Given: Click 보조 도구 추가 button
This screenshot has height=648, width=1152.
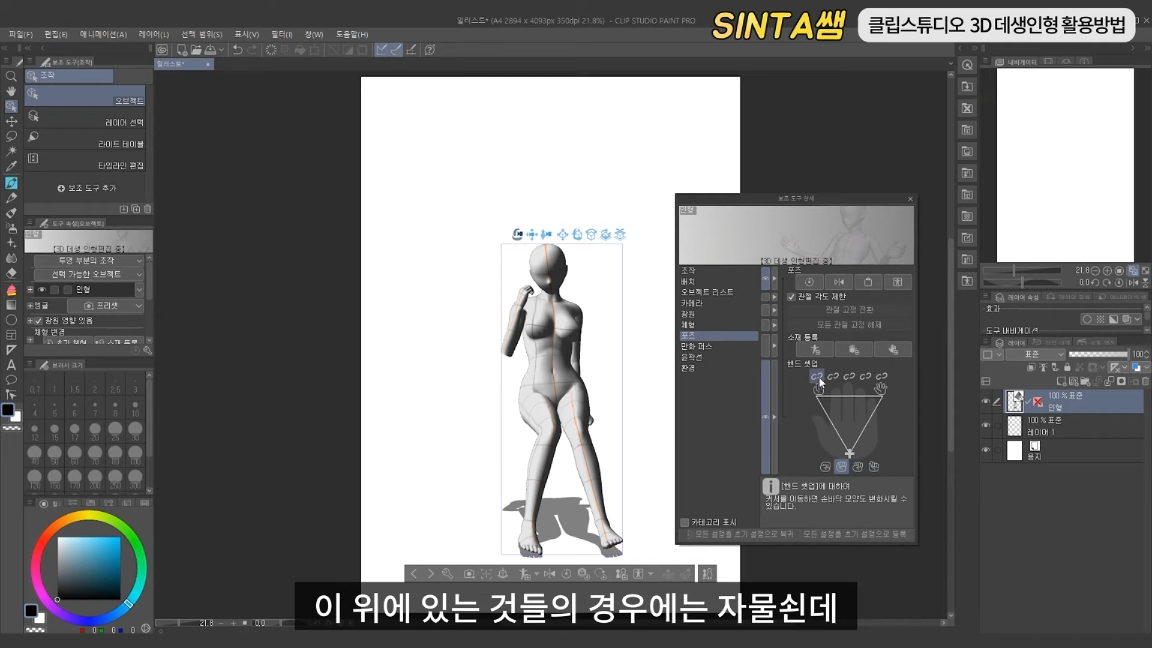Looking at the screenshot, I should click(x=87, y=188).
